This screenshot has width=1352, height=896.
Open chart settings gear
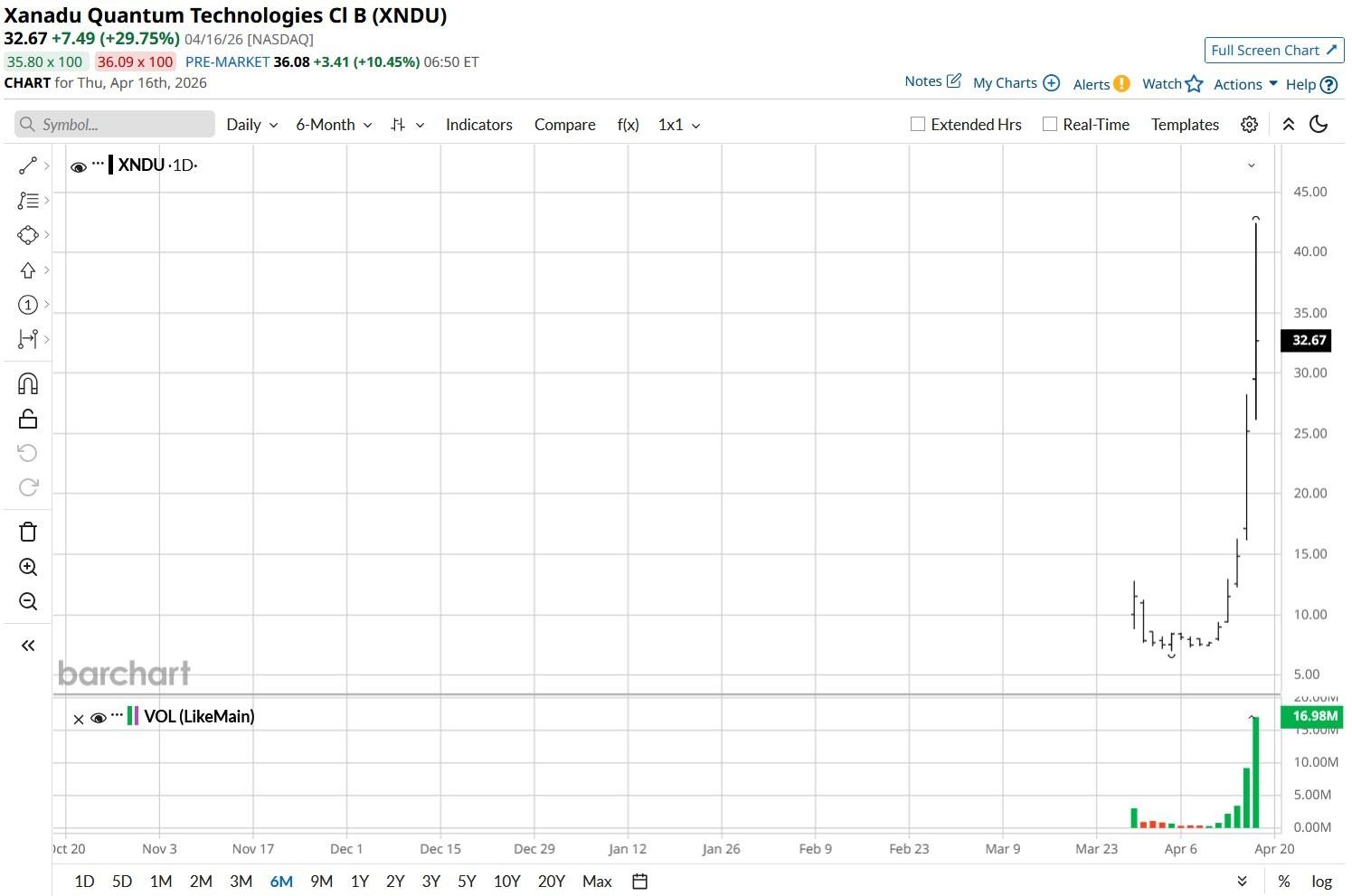(x=1249, y=125)
